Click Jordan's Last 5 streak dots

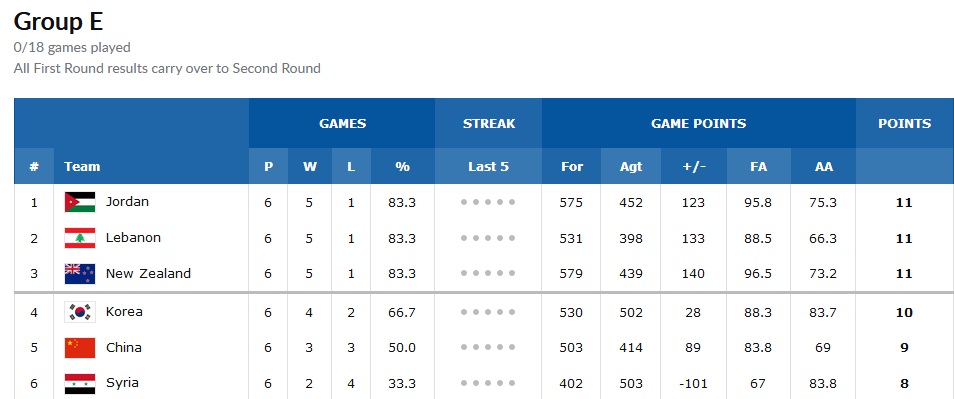[x=488, y=202]
